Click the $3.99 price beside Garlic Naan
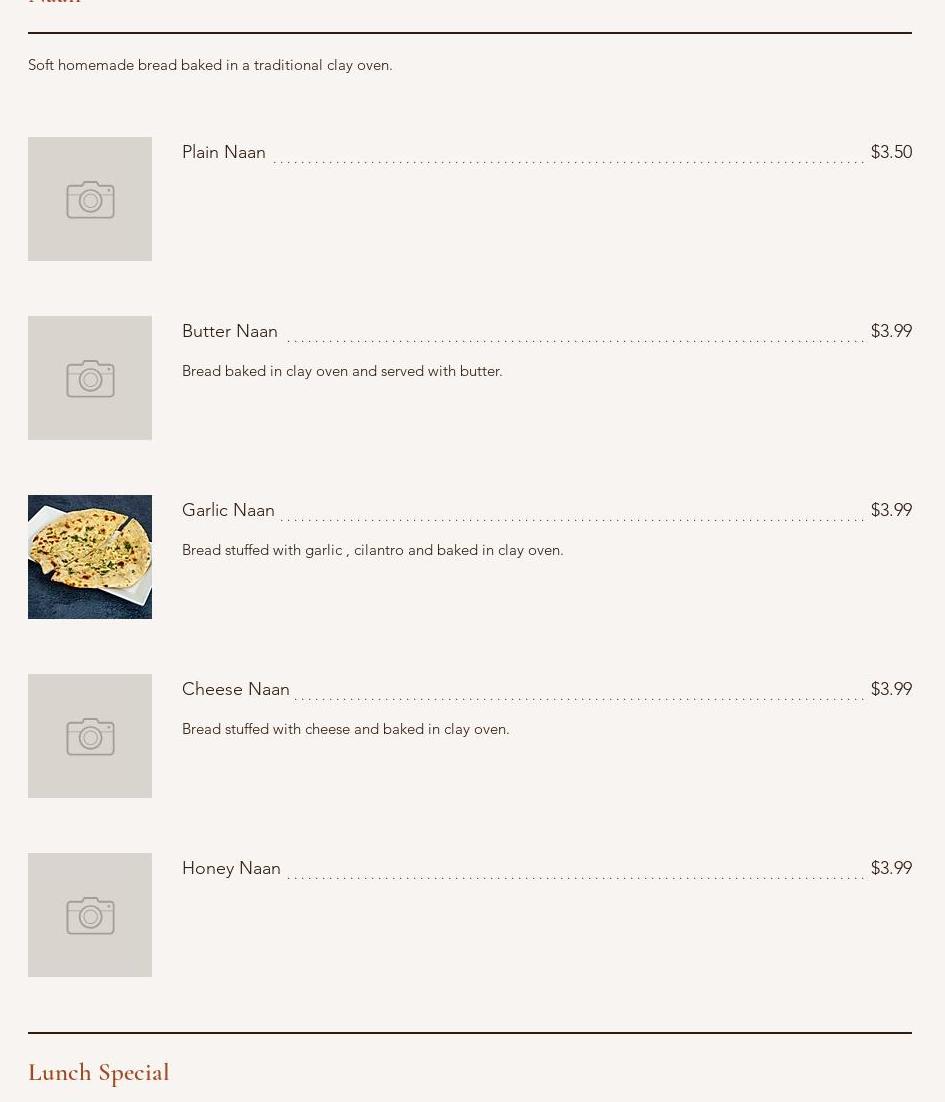The image size is (945, 1102). 891,510
